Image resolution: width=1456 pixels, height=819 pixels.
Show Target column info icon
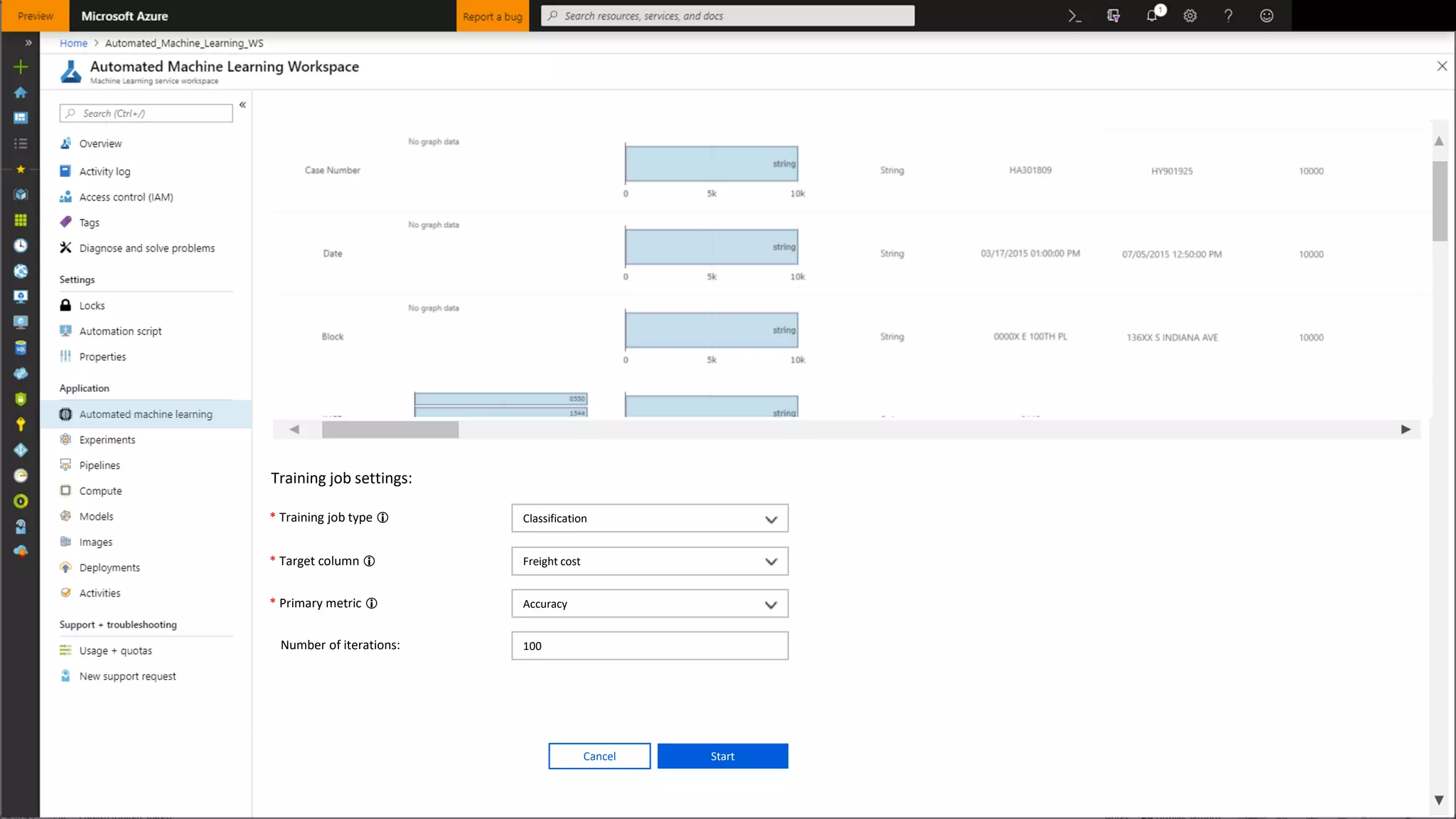pyautogui.click(x=369, y=561)
